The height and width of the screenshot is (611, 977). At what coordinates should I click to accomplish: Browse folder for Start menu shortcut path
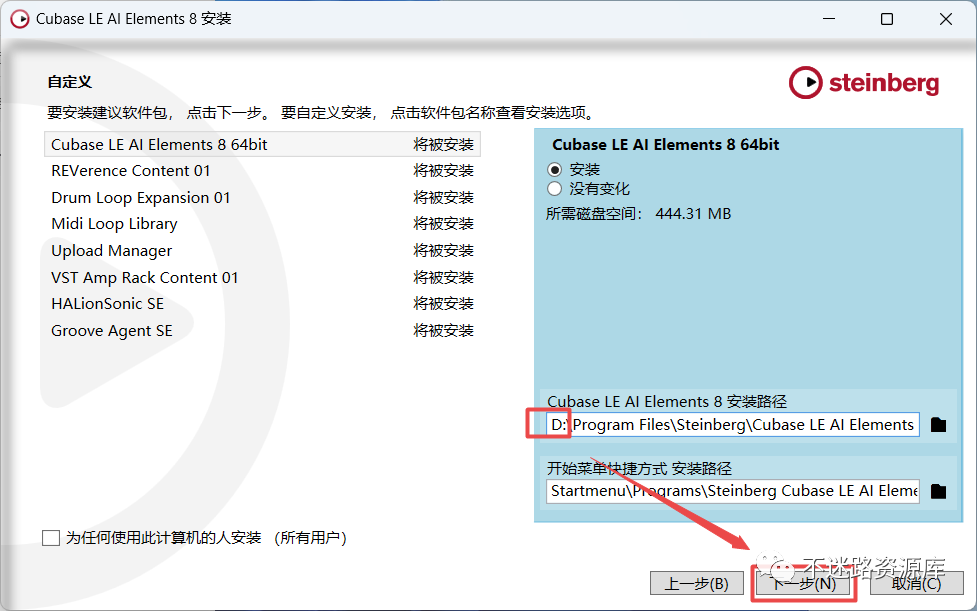[938, 491]
